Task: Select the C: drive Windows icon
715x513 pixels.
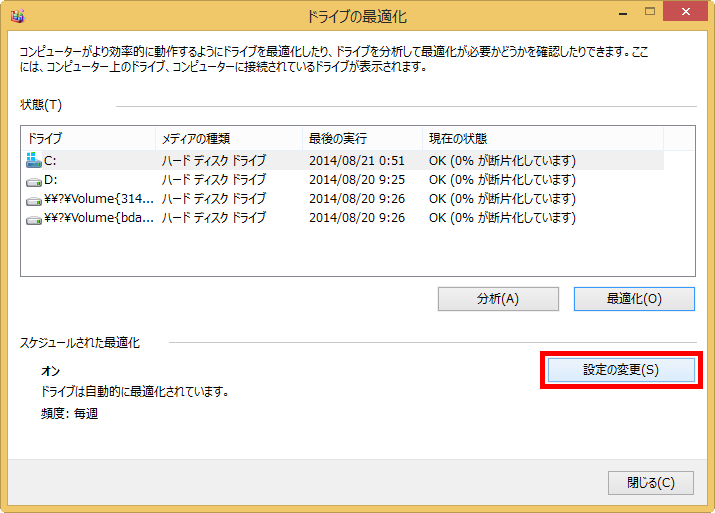Action: pyautogui.click(x=34, y=160)
